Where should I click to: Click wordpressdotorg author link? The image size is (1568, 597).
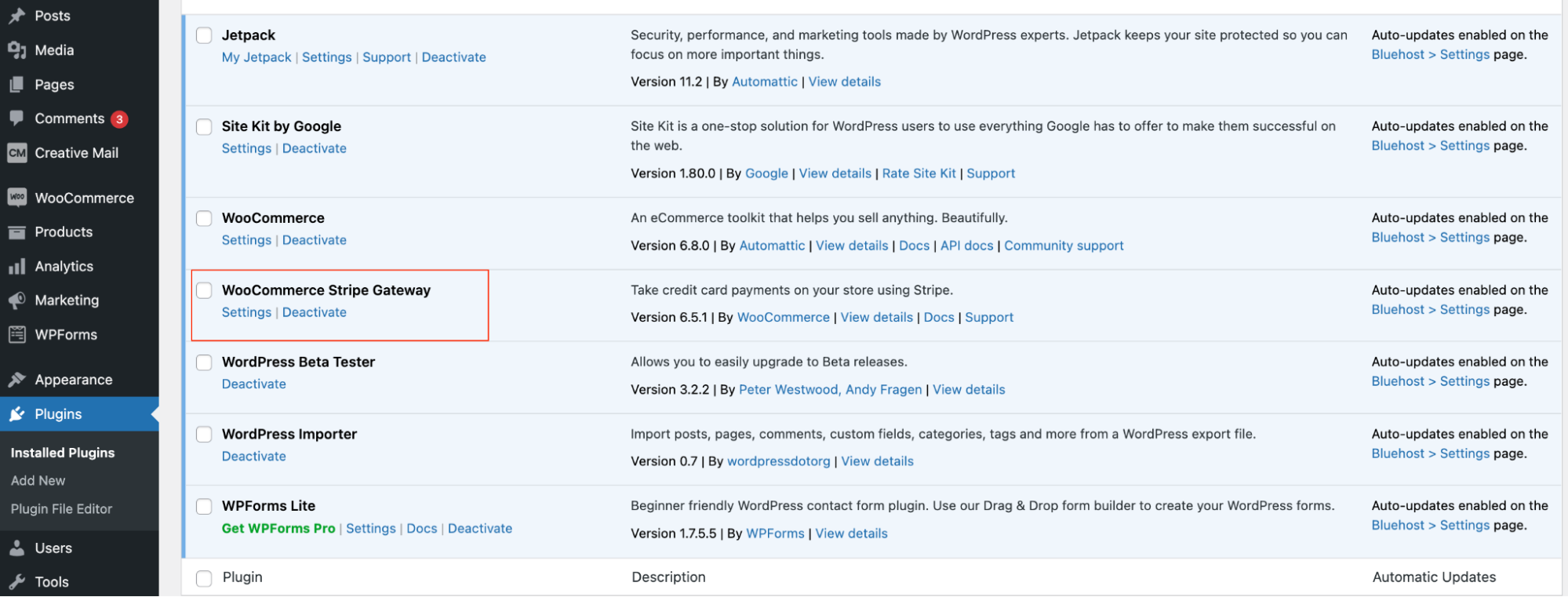coord(779,461)
